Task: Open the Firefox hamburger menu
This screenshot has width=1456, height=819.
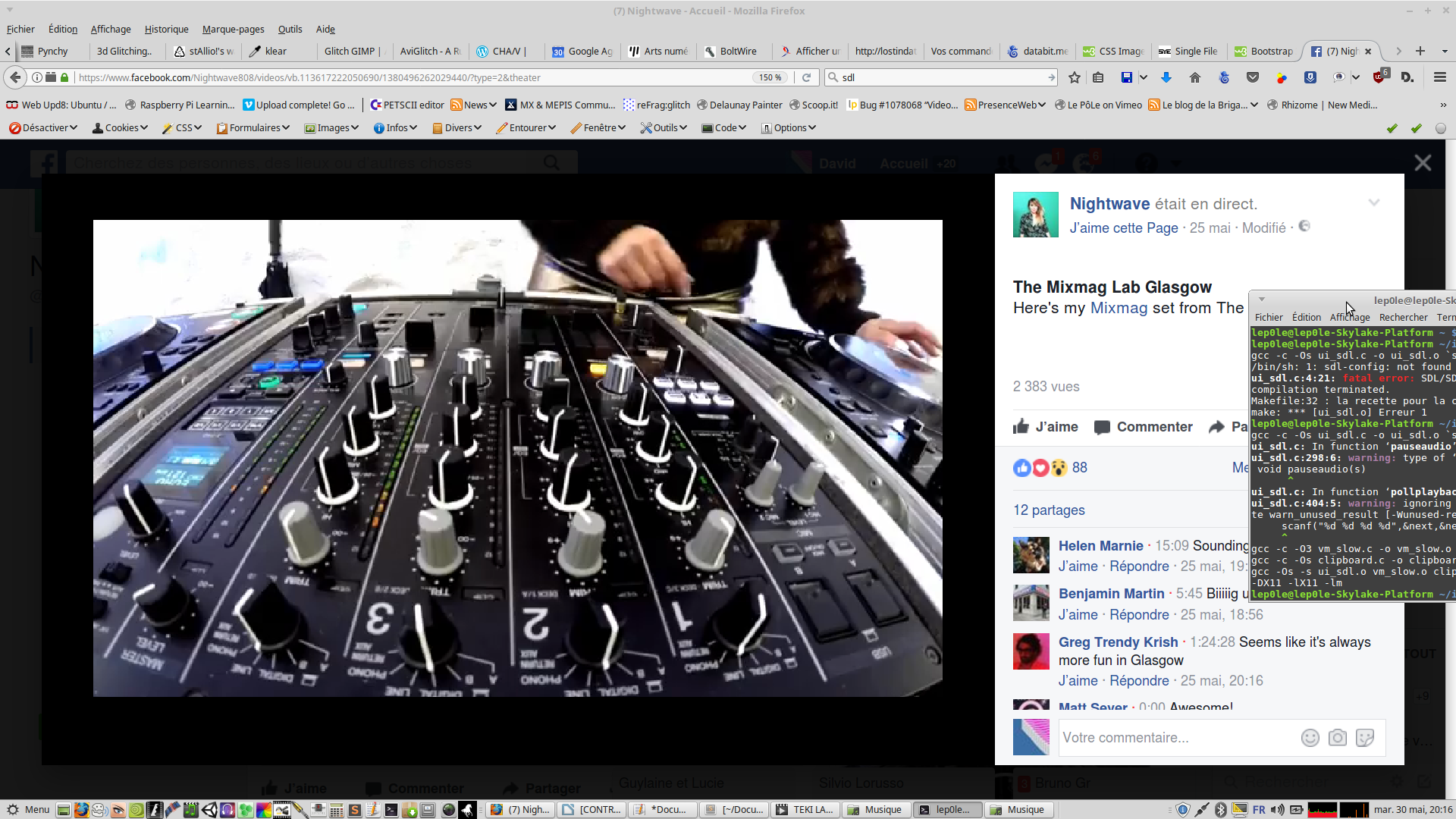Action: pos(1439,77)
